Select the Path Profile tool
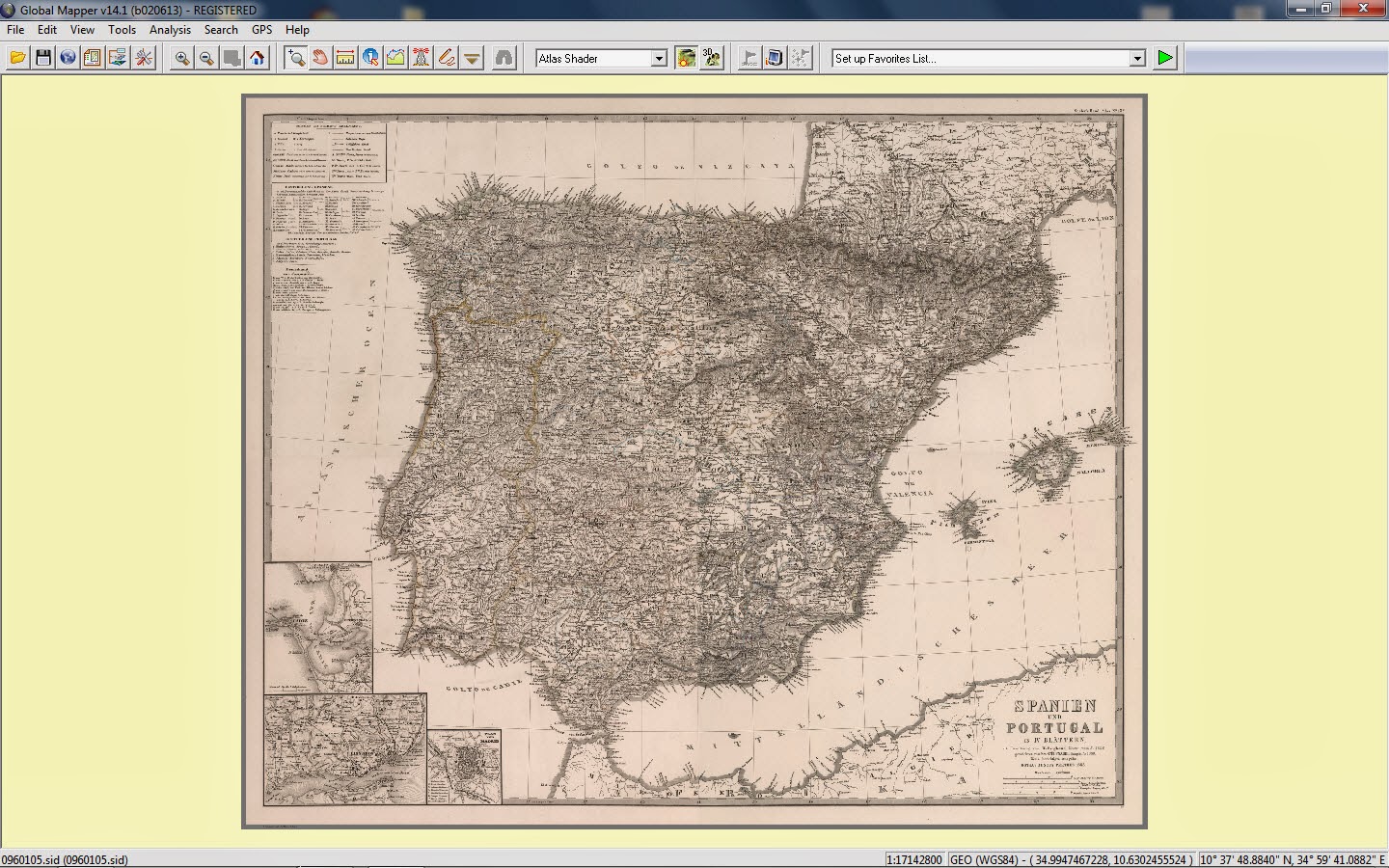This screenshot has width=1389, height=868. pos(395,57)
